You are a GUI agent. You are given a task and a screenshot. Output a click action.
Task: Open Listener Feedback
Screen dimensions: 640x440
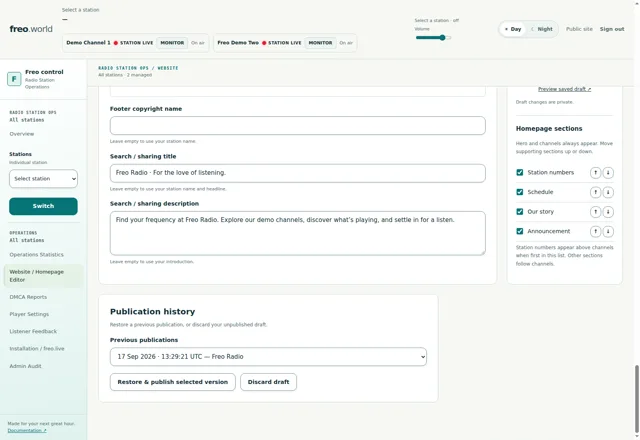pos(33,331)
